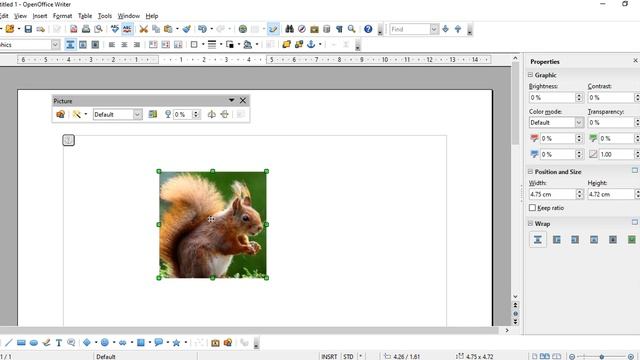Select Wrap Through in Properties sidebar
The image size is (640, 360).
pyautogui.click(x=613, y=240)
